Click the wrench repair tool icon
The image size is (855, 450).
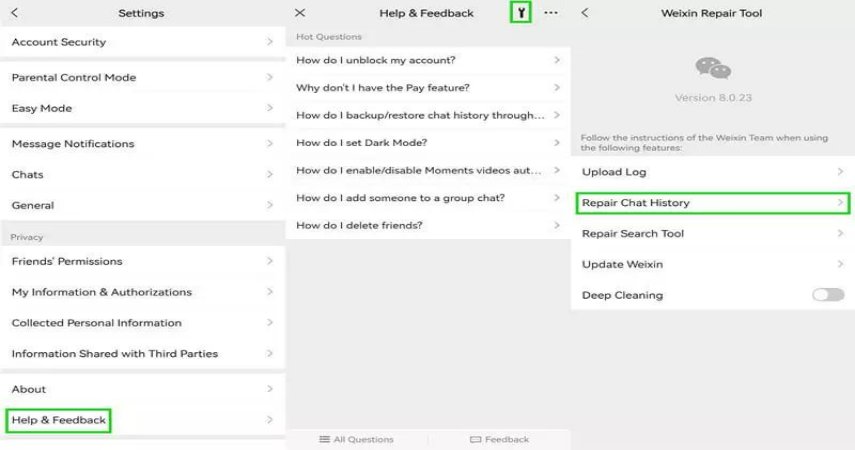(520, 13)
